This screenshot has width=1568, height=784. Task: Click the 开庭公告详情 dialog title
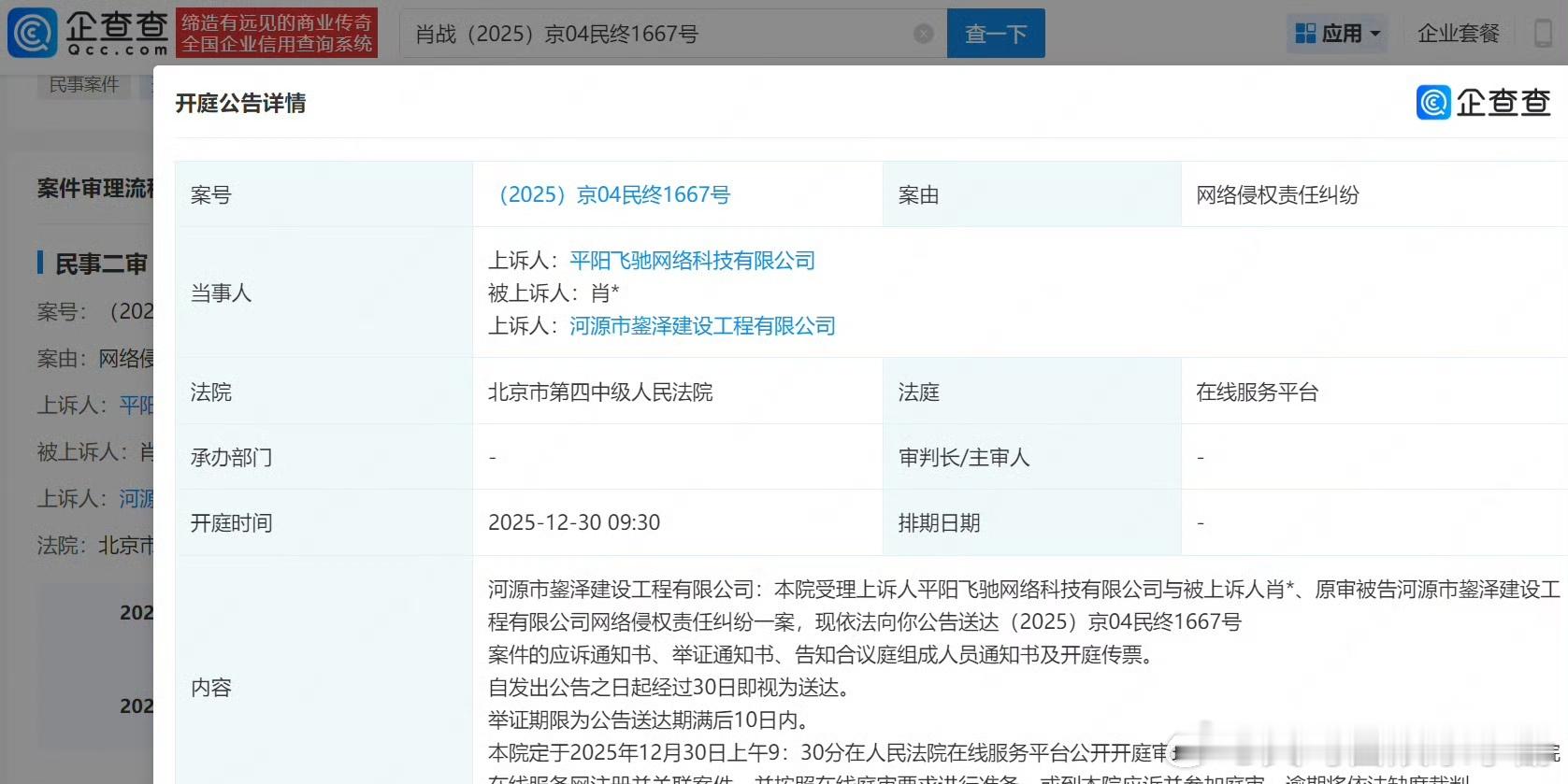(x=240, y=103)
